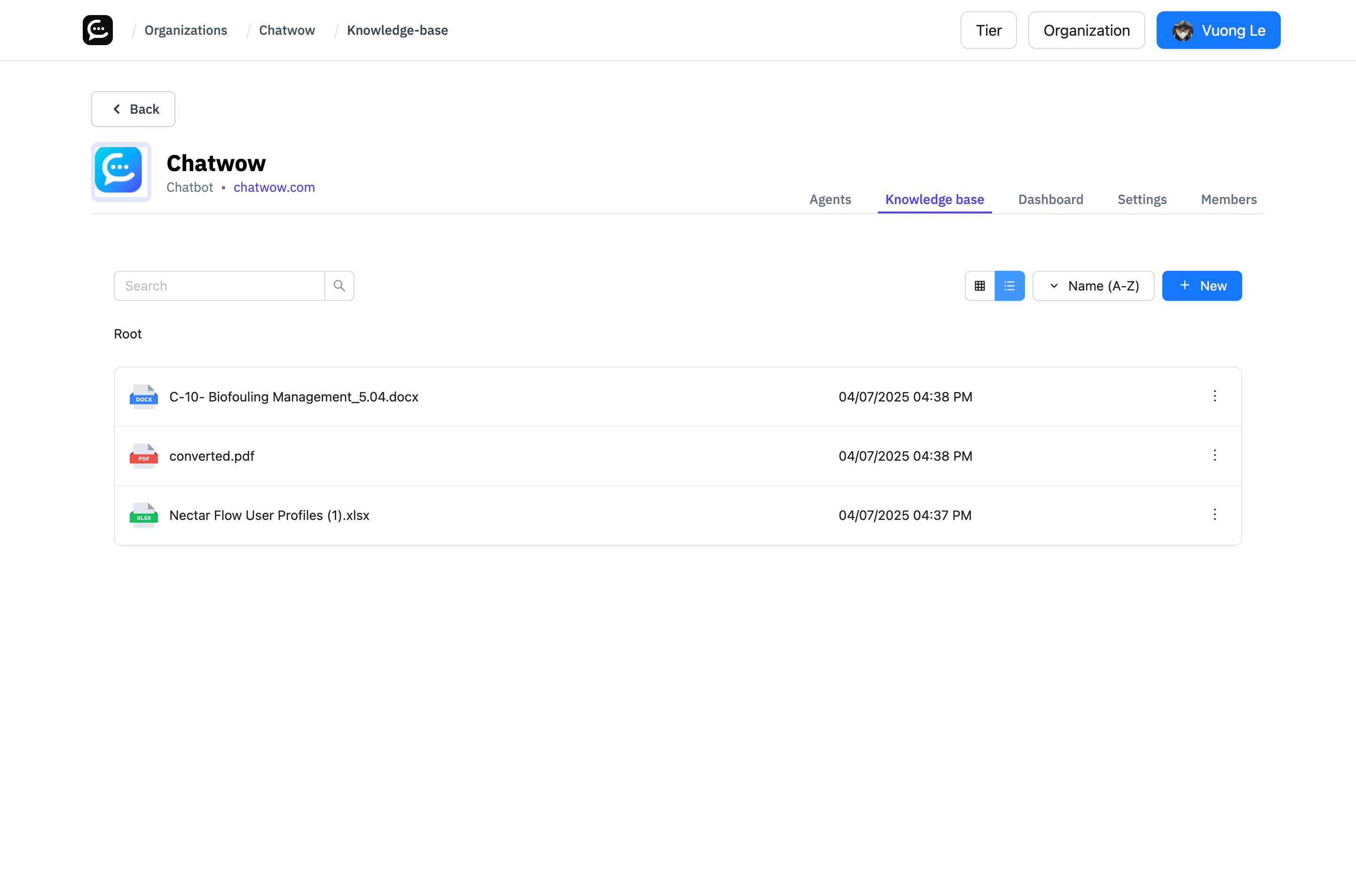Click the Chatwow app logo in top-left corner

[x=97, y=30]
